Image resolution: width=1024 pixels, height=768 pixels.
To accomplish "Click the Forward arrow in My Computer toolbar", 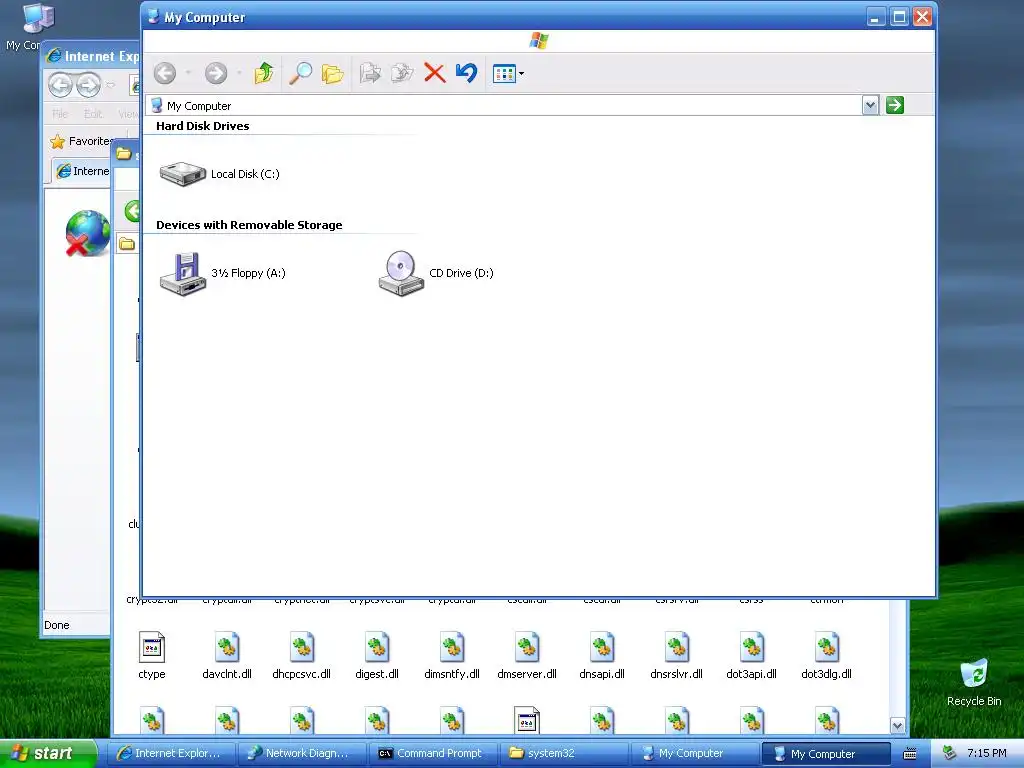I will (216, 73).
